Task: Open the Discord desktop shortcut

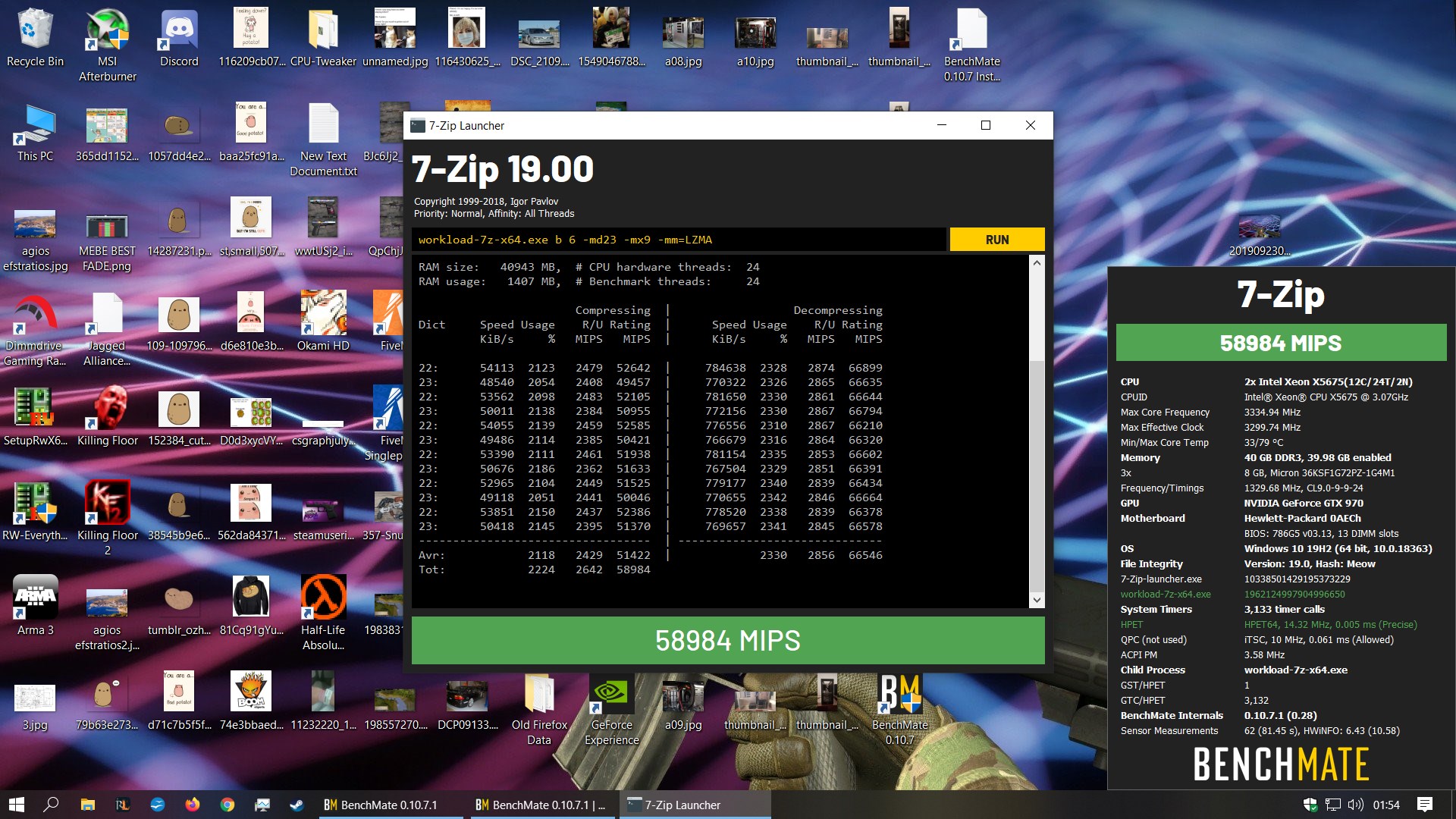Action: pyautogui.click(x=179, y=38)
